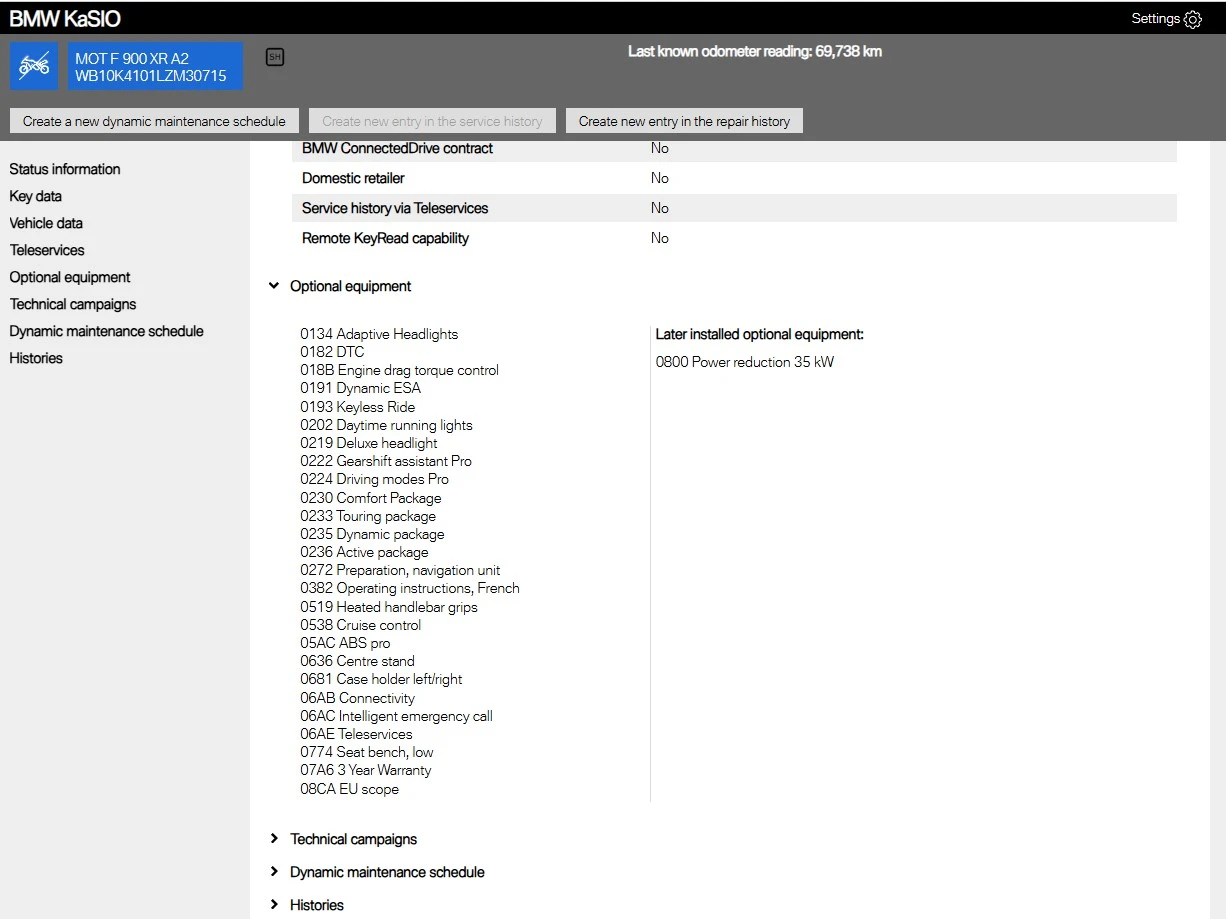Screen dimensions: 1226x919
Task: Click '0681 Case holder left/right'
Action: (x=381, y=679)
